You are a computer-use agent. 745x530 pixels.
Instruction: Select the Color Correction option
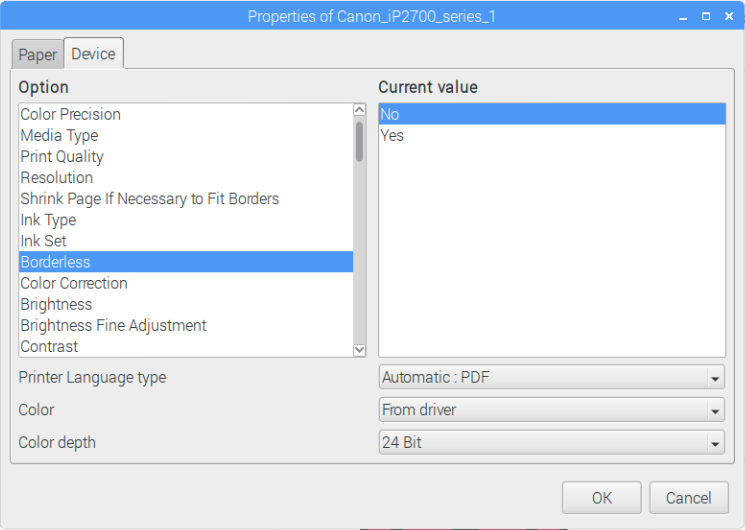(186, 283)
